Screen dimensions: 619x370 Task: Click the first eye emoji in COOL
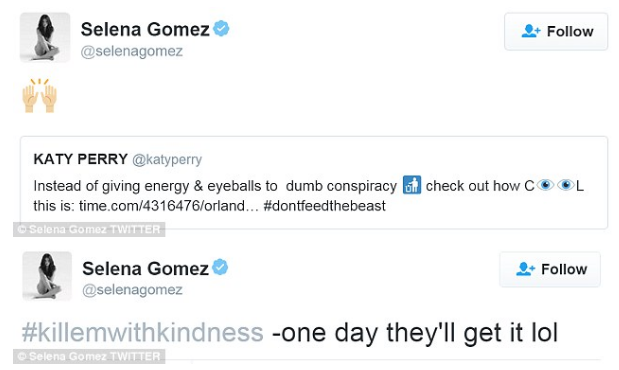[x=545, y=184]
